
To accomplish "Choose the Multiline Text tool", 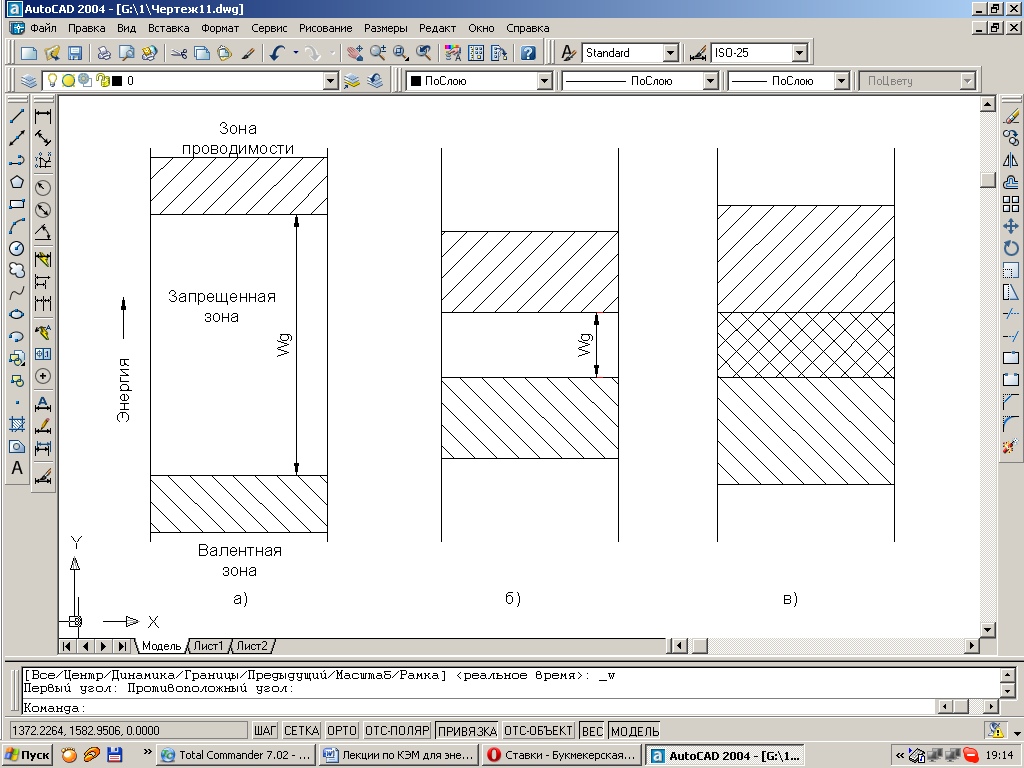I will click(17, 468).
